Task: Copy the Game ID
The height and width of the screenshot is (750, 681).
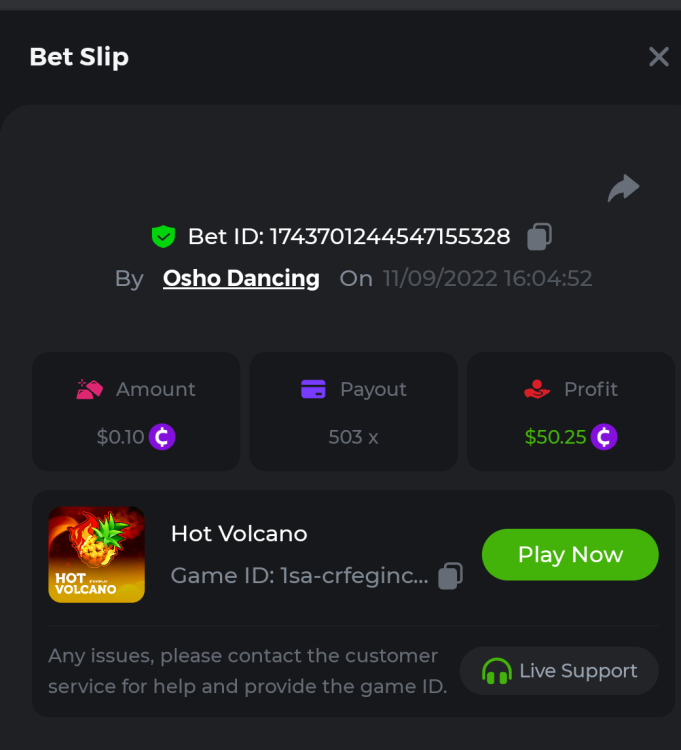Action: 451,576
